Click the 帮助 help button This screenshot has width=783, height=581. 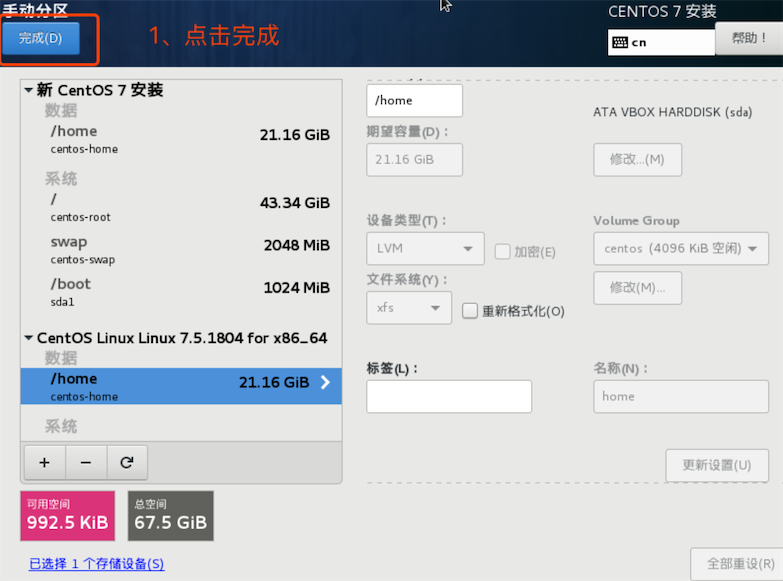(749, 38)
